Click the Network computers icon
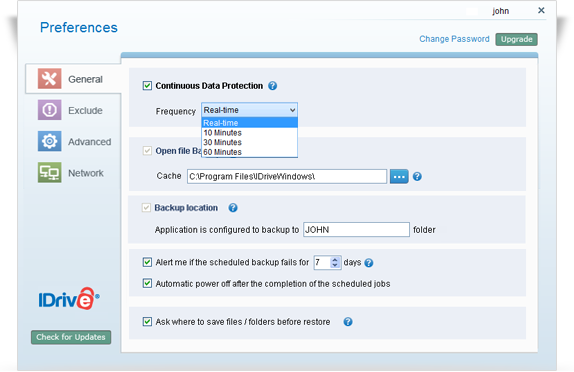 pyautogui.click(x=49, y=172)
